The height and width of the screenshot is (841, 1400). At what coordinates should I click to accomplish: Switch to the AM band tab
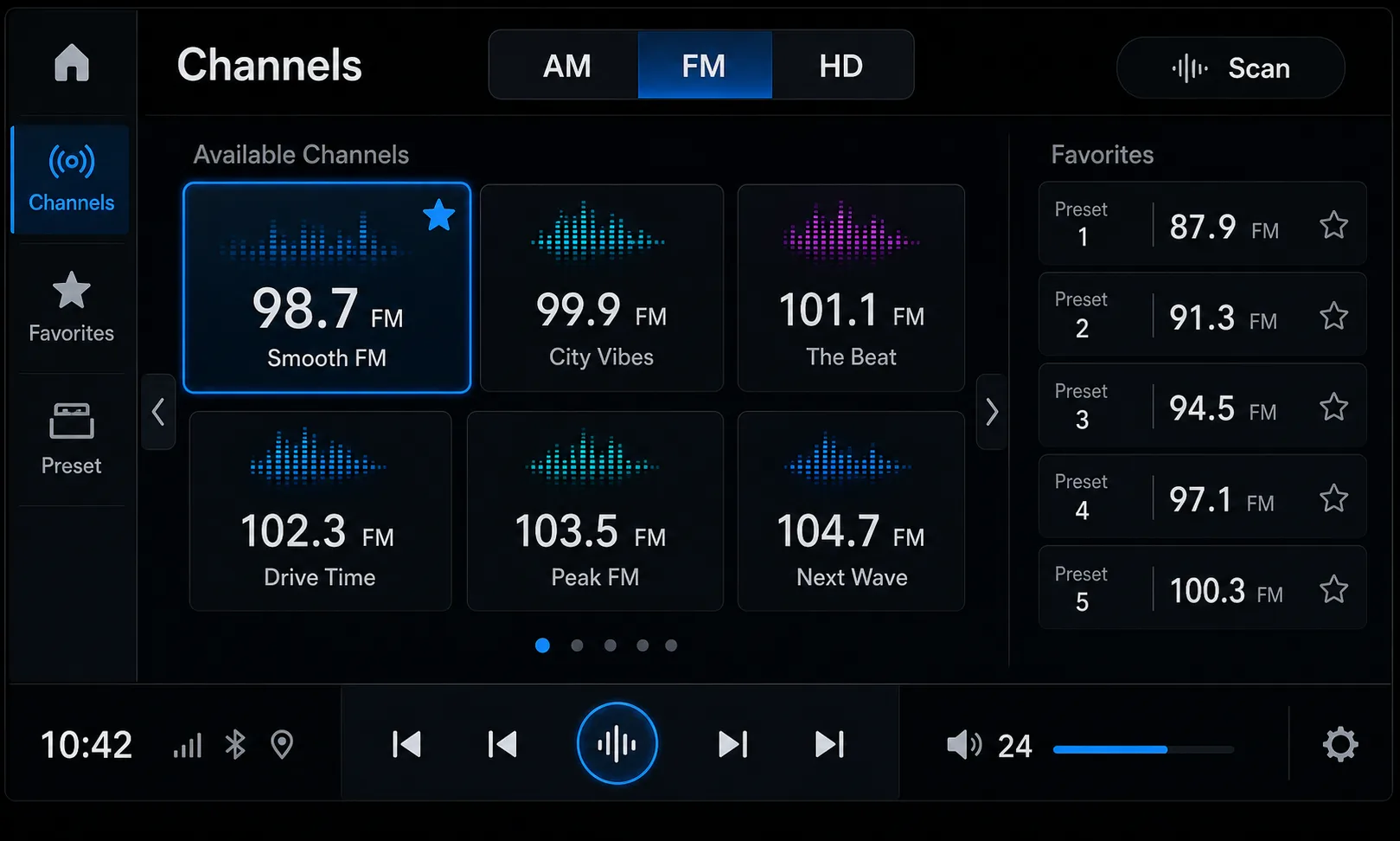coord(566,66)
